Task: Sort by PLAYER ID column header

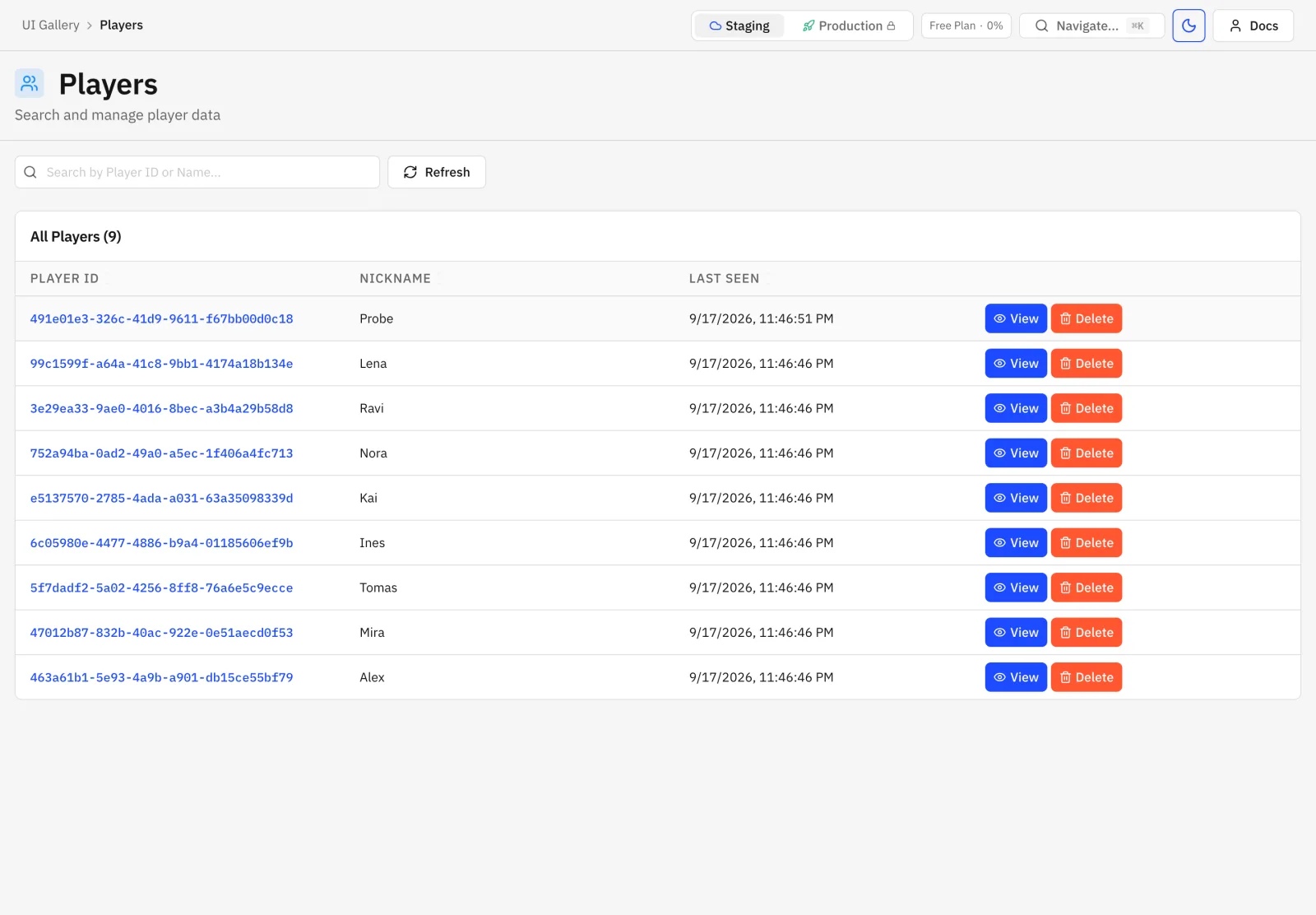Action: (x=64, y=278)
